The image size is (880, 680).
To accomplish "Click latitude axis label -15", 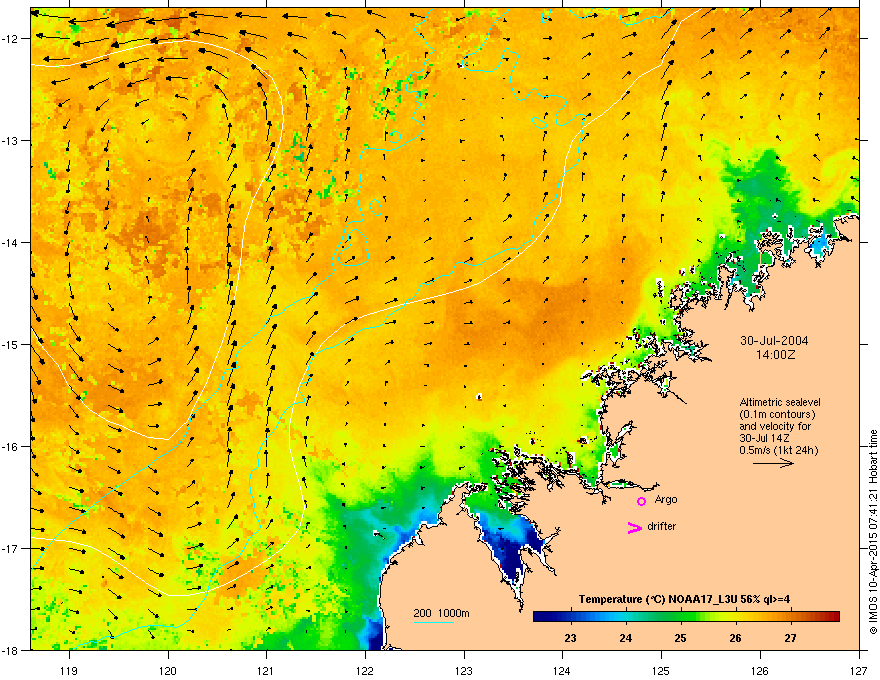I will (x=11, y=344).
